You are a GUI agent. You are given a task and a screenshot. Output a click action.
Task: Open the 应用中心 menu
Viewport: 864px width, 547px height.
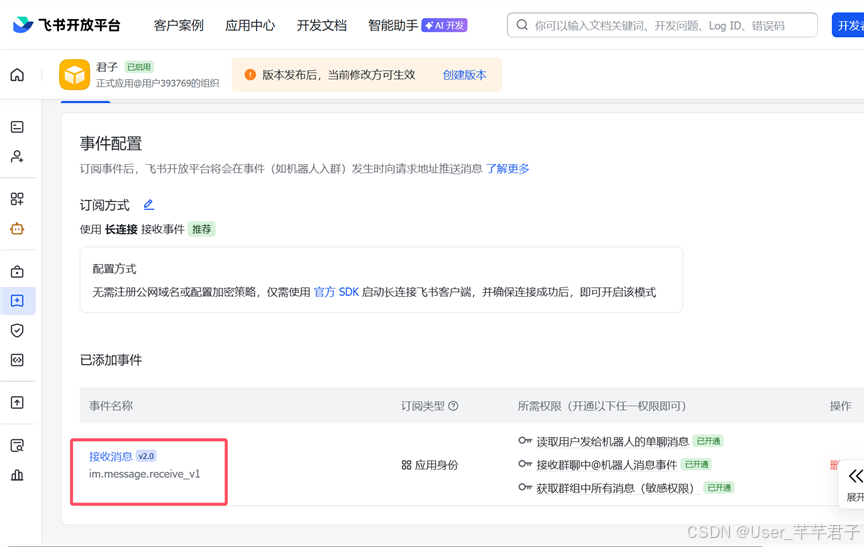point(250,25)
